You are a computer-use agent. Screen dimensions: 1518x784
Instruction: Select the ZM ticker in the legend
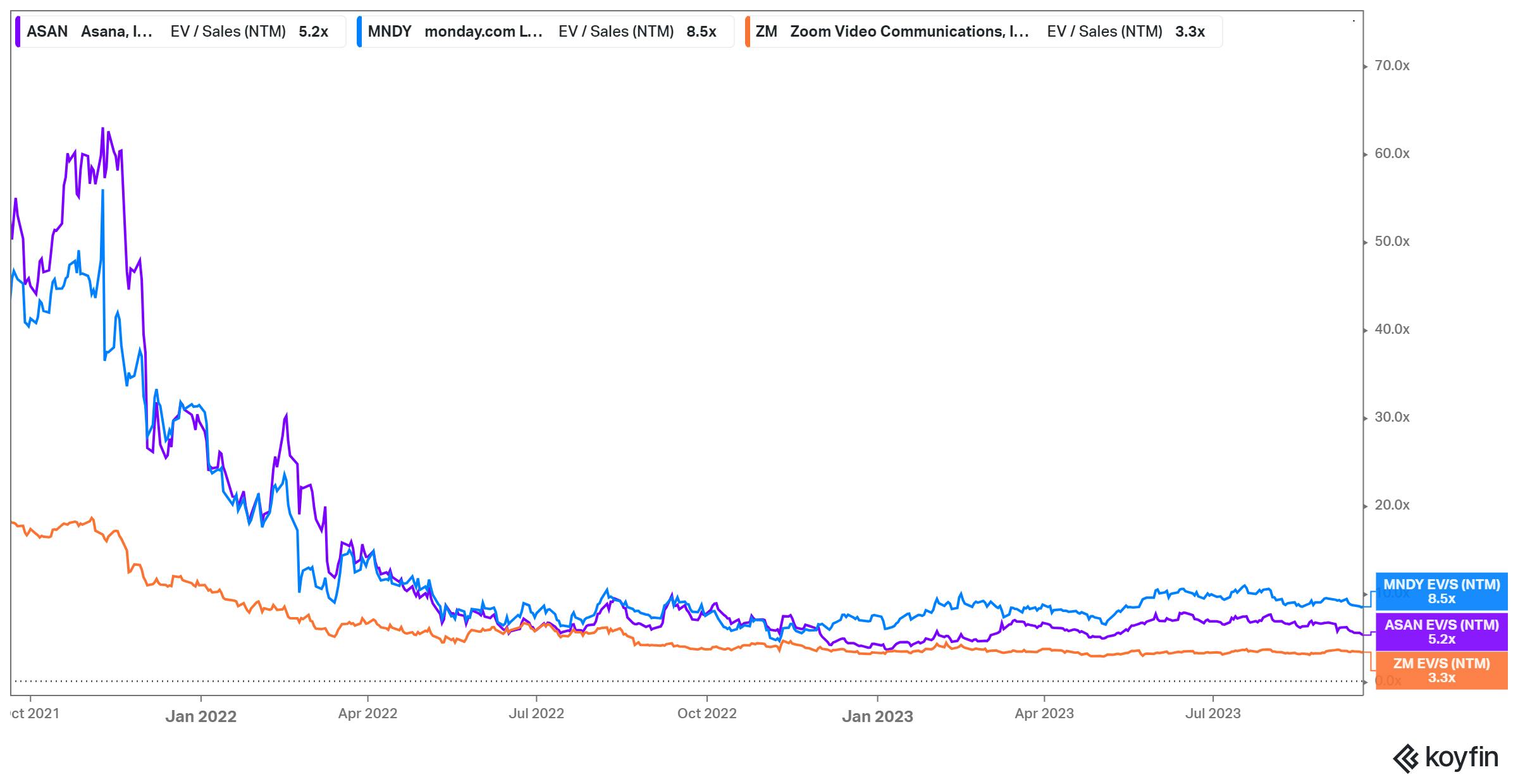[x=766, y=32]
